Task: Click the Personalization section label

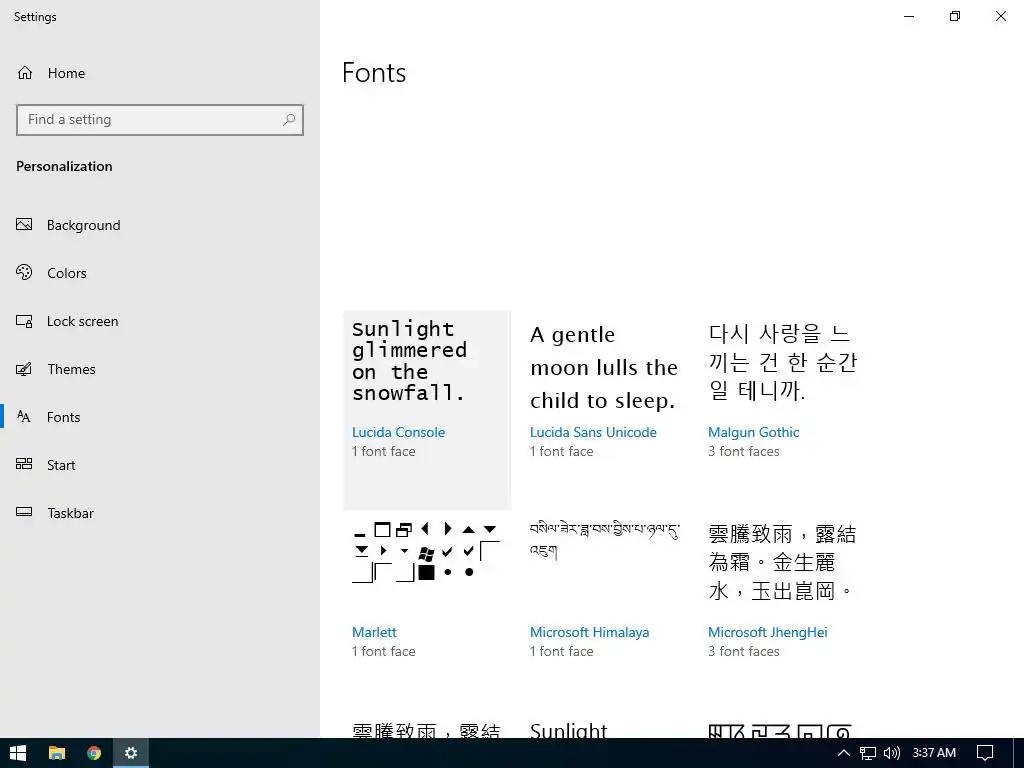Action: point(64,167)
